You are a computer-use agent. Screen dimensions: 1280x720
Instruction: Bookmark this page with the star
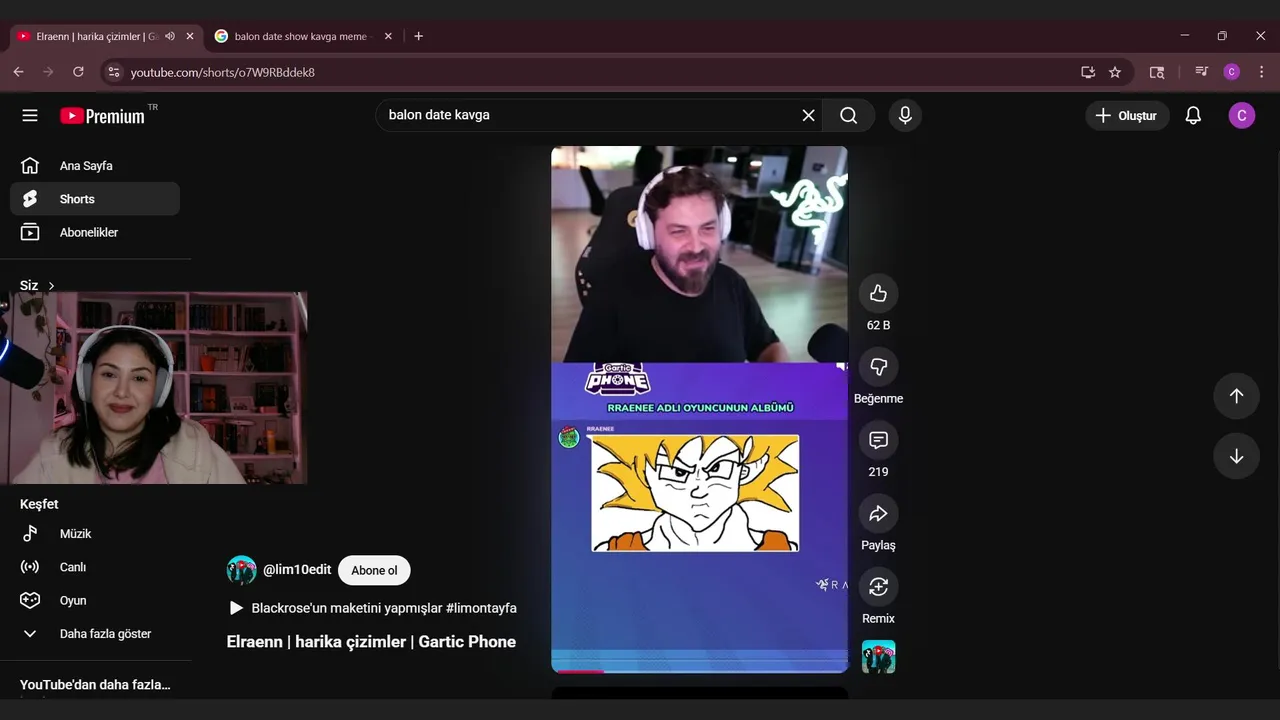1115,72
